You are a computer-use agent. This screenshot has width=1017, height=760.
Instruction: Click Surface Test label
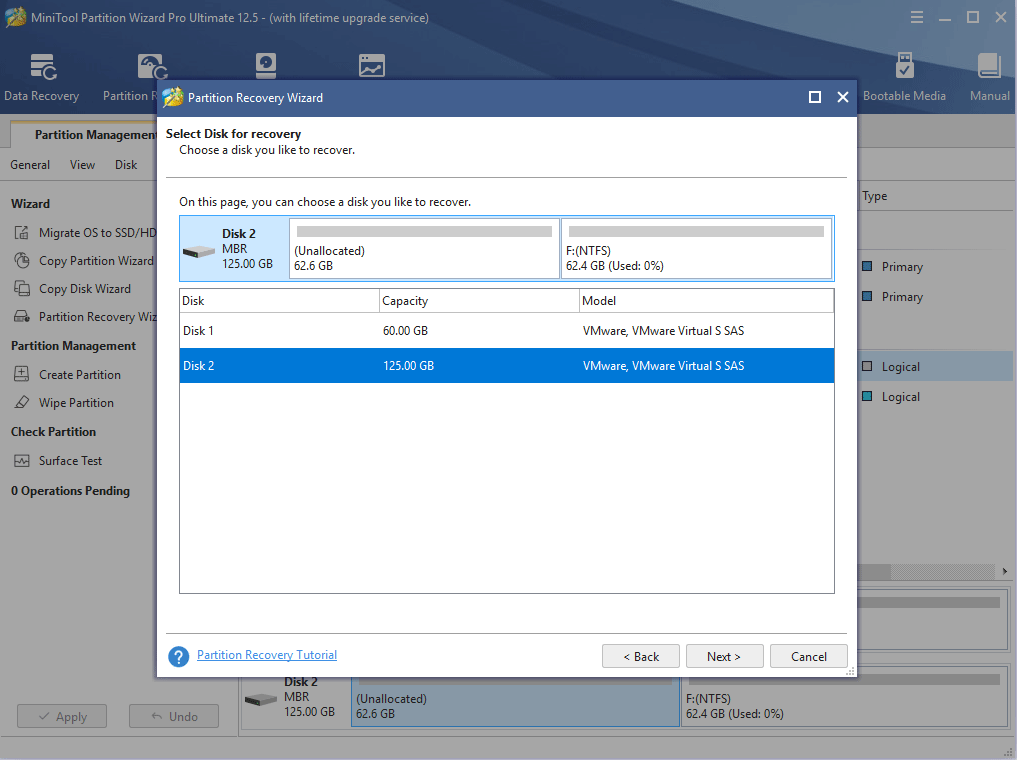pyautogui.click(x=71, y=460)
